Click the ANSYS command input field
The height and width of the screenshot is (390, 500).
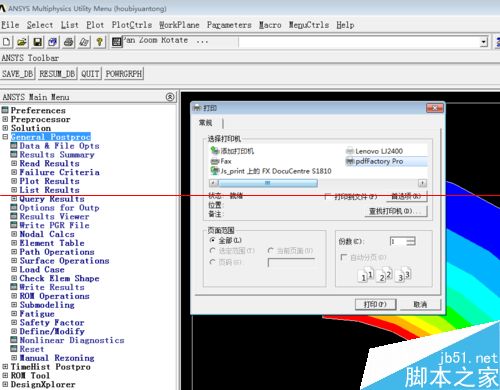(x=359, y=42)
